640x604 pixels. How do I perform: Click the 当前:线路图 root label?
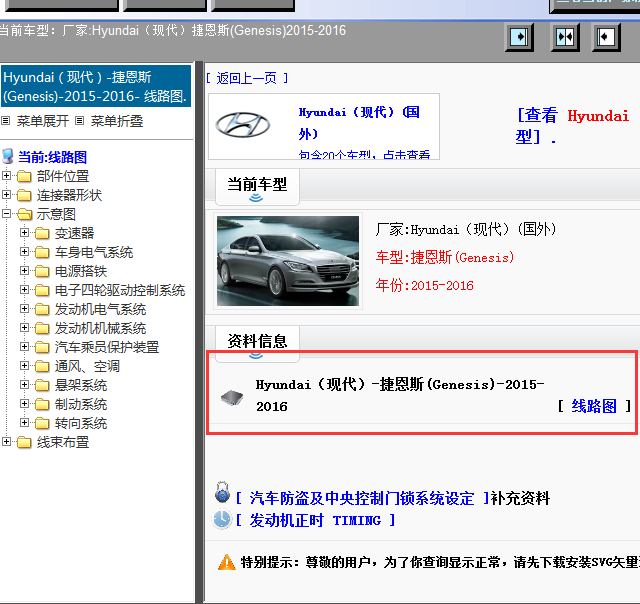click(x=52, y=157)
